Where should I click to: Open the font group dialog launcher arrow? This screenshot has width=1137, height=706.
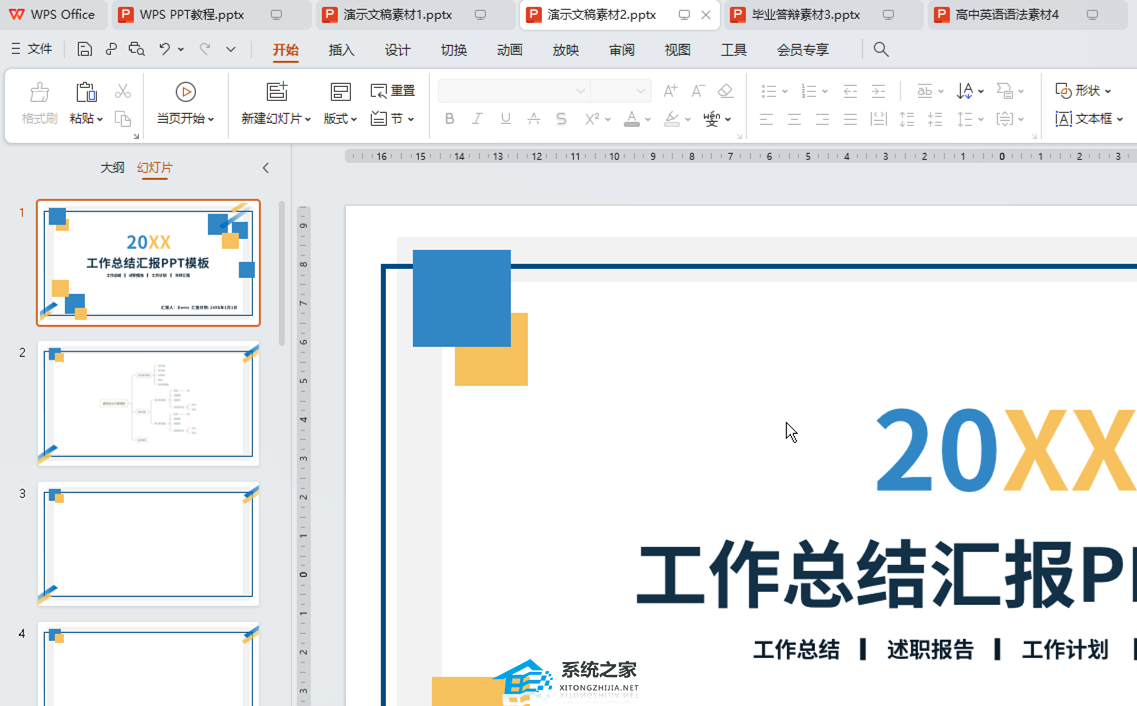point(740,136)
